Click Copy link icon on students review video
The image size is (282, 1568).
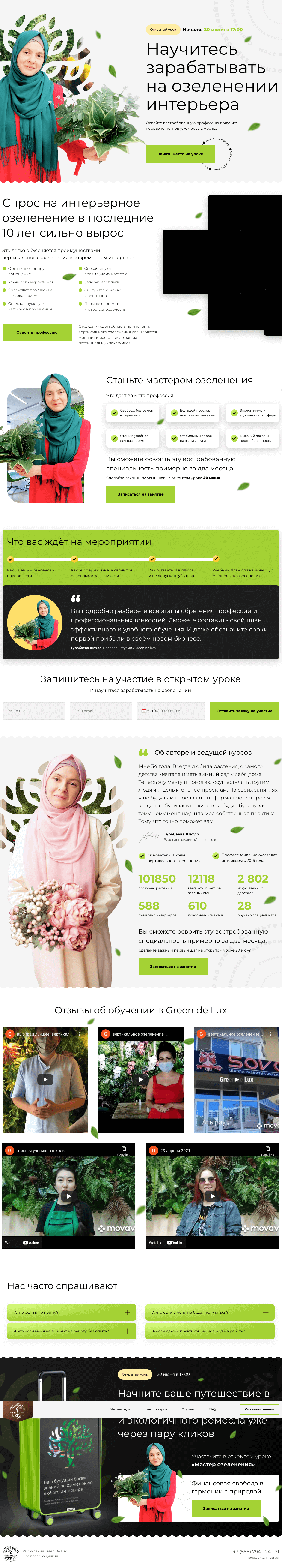coord(123,1149)
